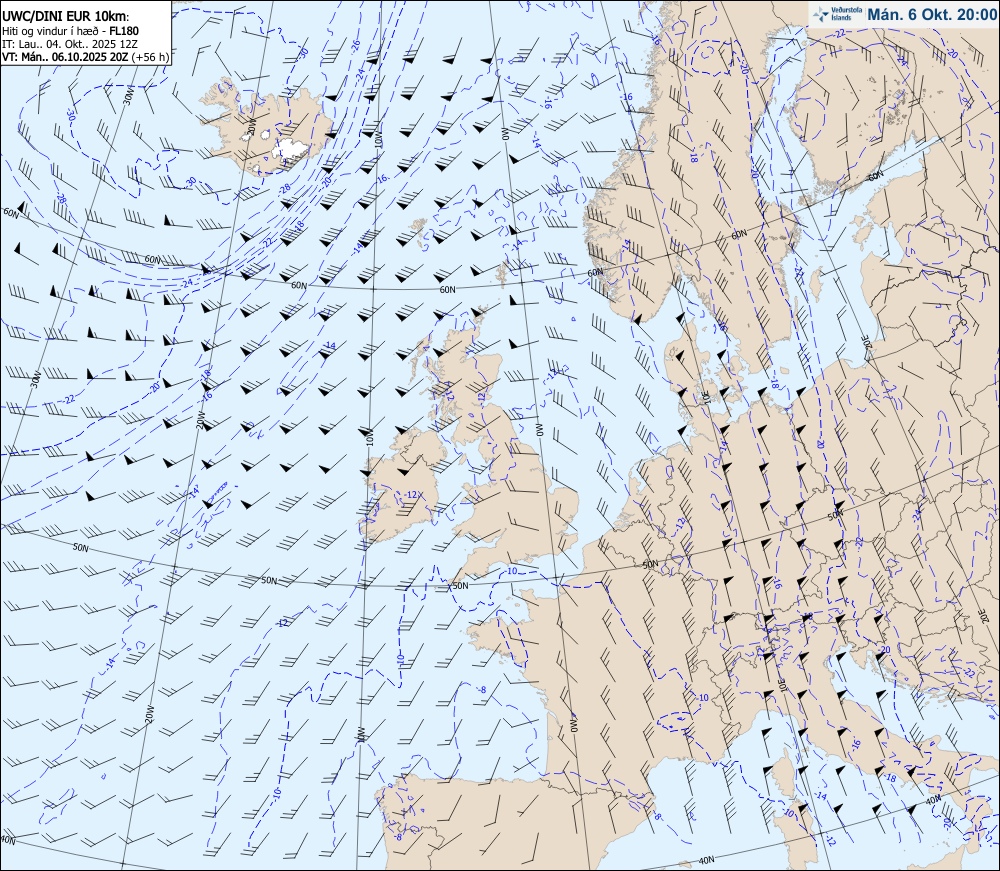Click the -8 isotherm label in Bay of Biscay
This screenshot has height=871, width=1000.
[x=482, y=689]
